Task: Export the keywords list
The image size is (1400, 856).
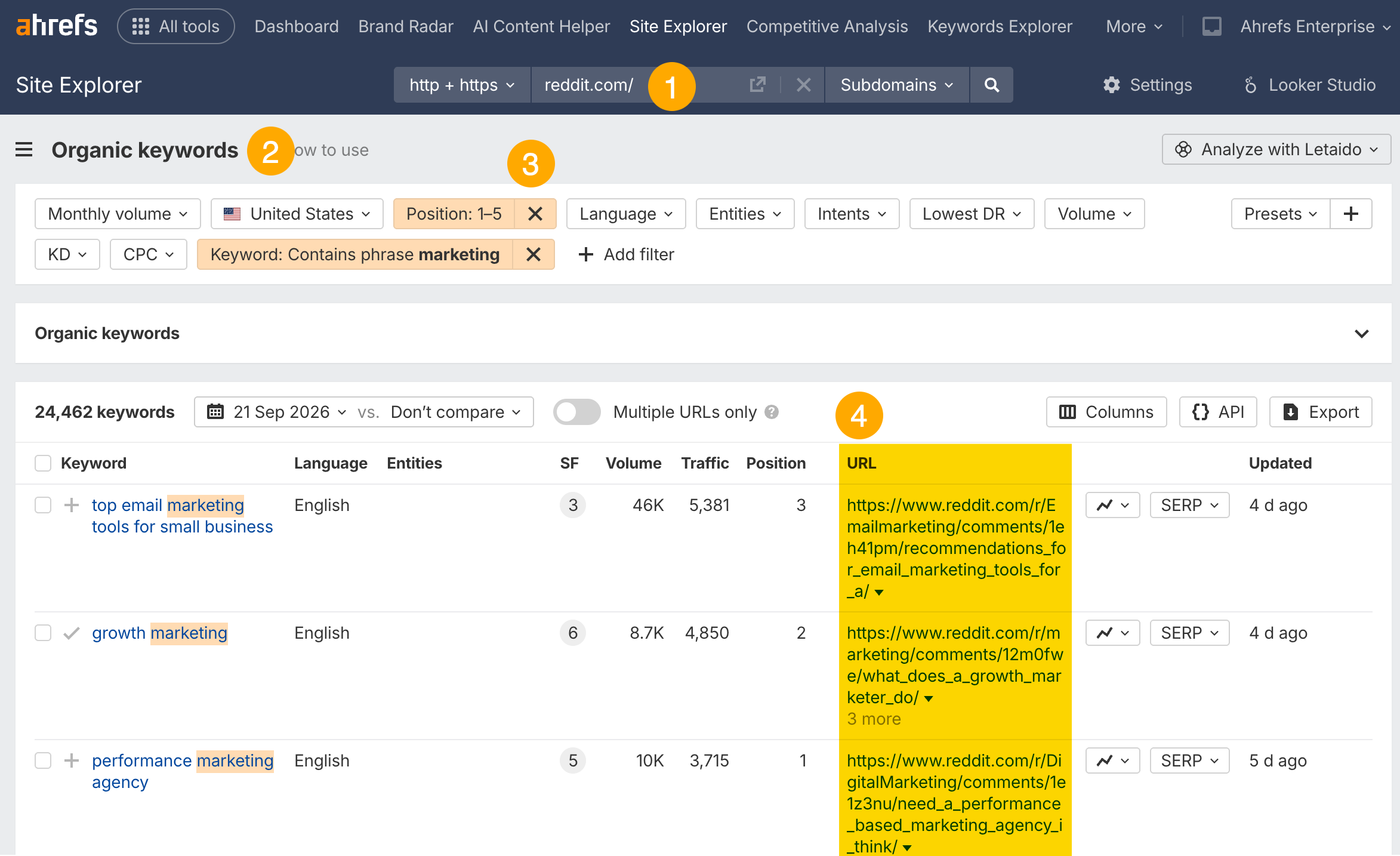Action: (1321, 412)
